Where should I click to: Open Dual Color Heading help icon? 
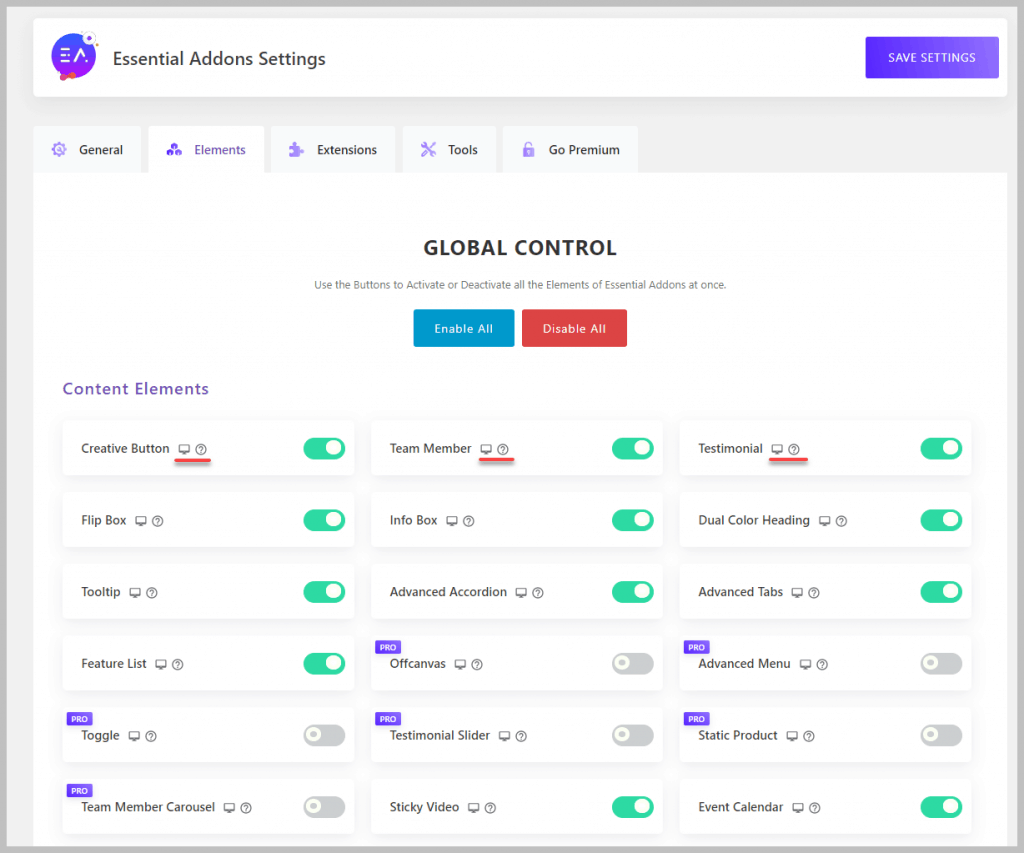coord(842,521)
